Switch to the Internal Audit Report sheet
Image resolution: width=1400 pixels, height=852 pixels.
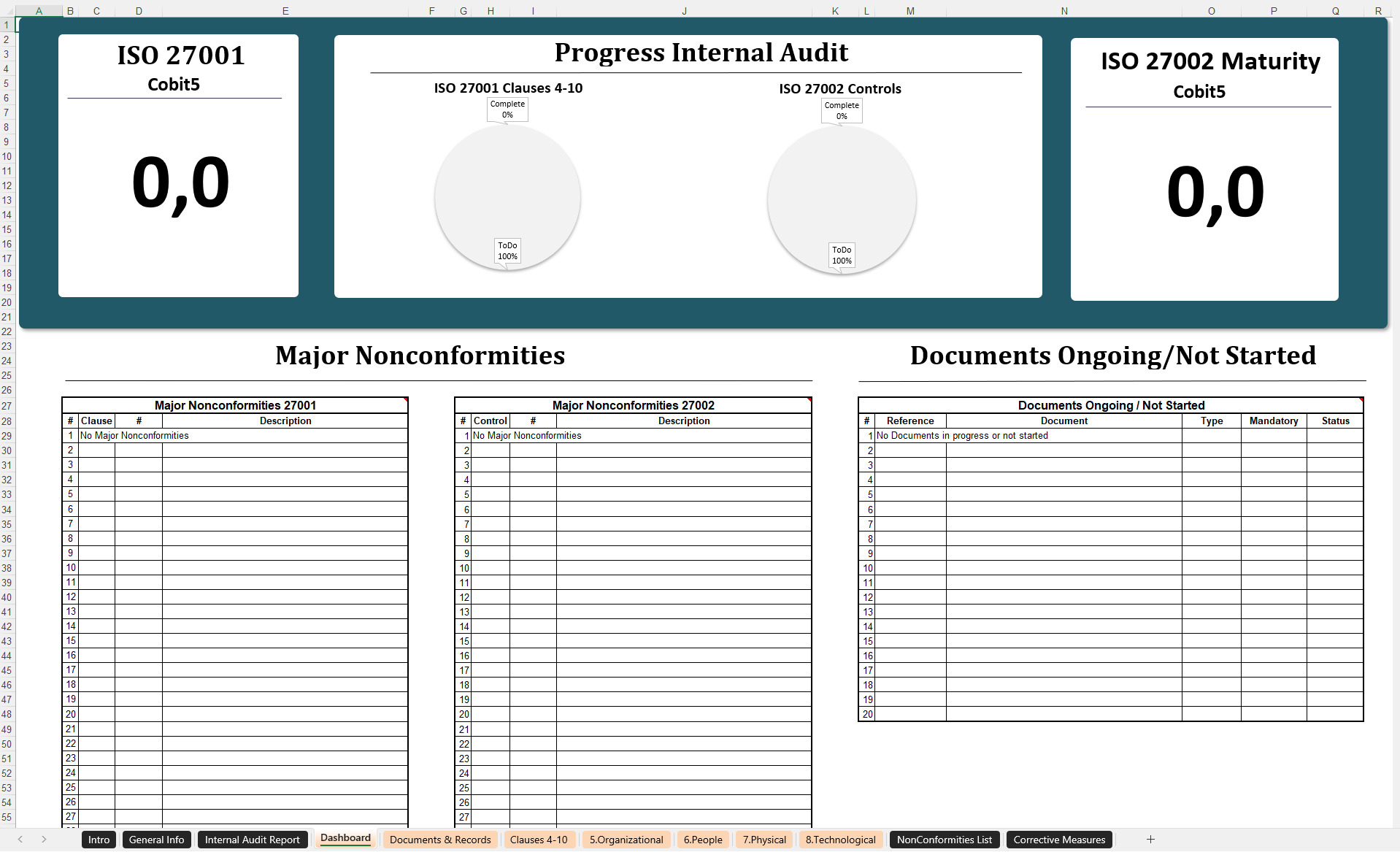tap(253, 839)
